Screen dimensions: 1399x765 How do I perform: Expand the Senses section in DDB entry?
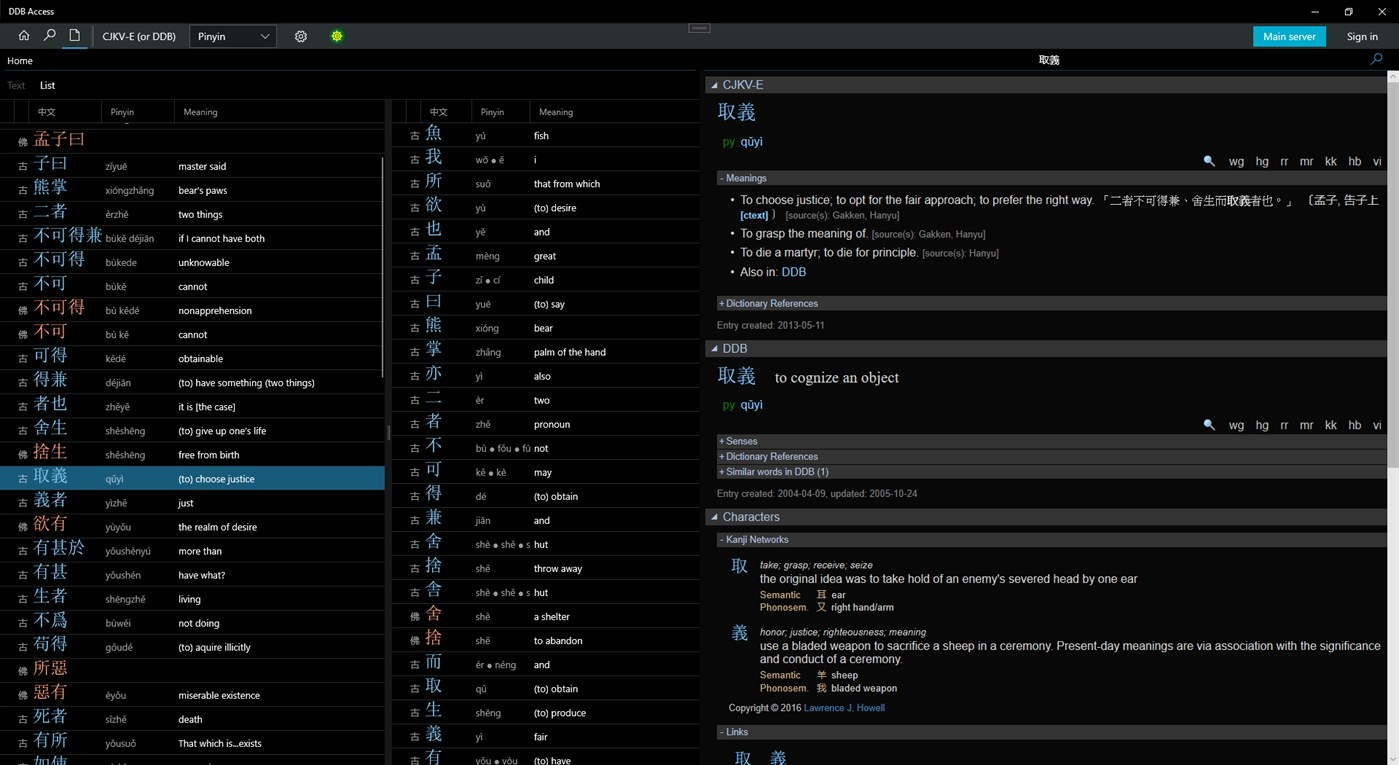click(x=740, y=441)
